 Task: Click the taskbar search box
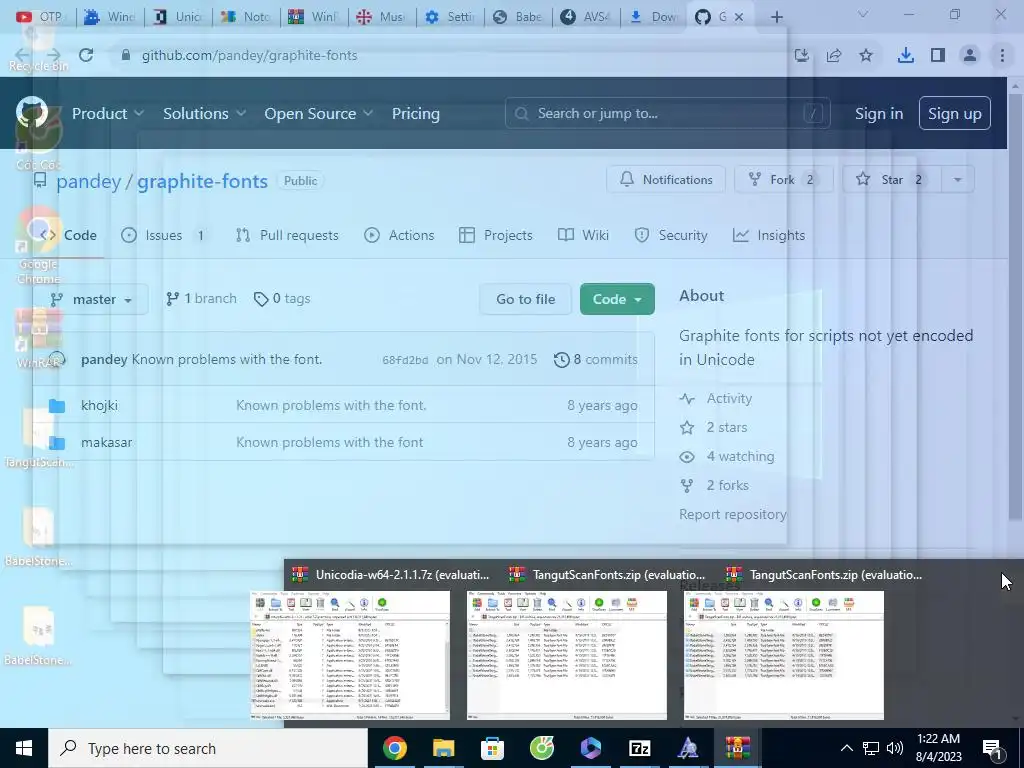click(x=208, y=748)
